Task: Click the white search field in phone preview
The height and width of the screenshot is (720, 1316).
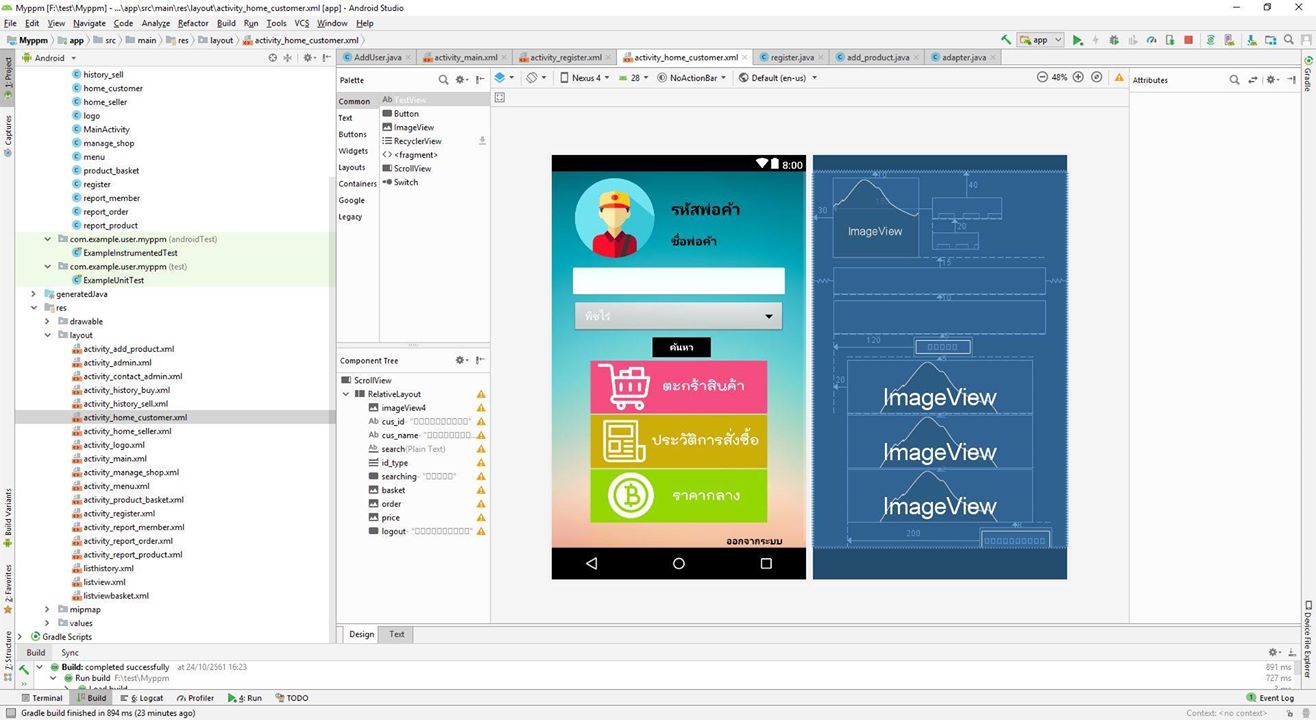Action: (x=679, y=281)
